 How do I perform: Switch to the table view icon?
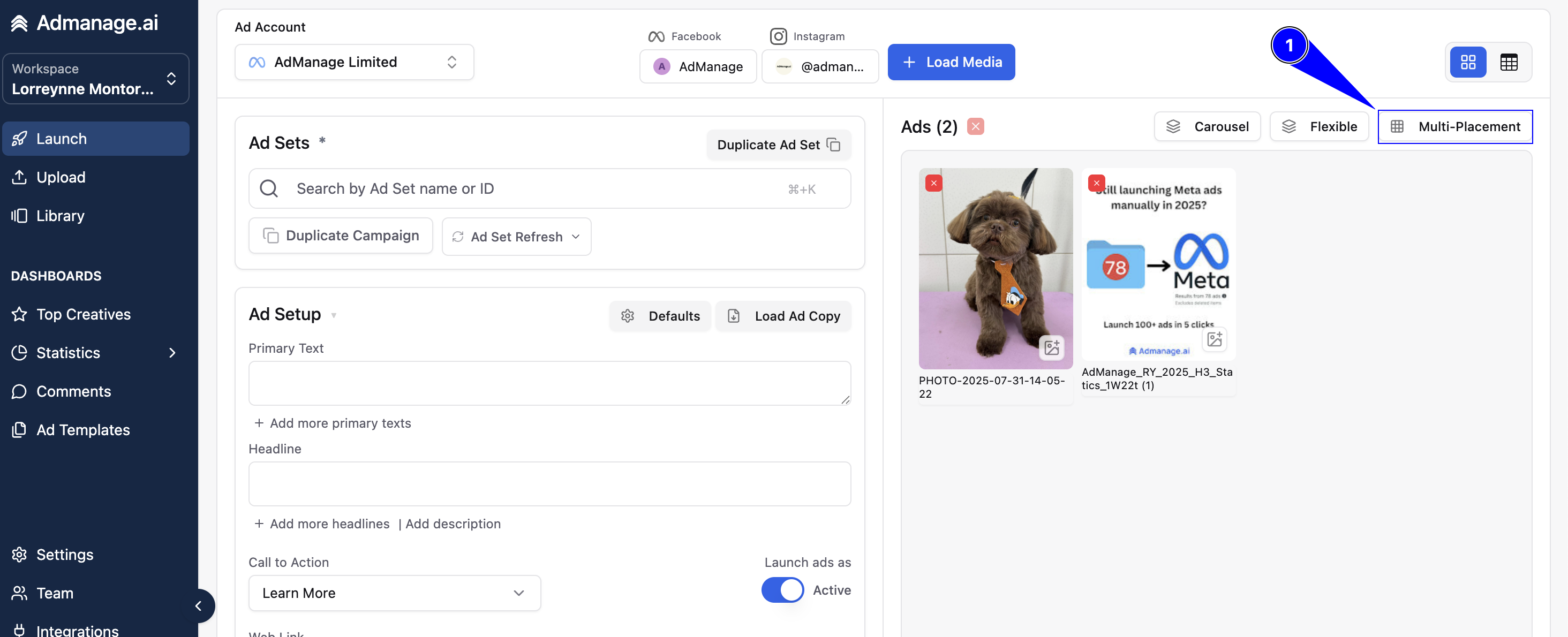coord(1509,62)
